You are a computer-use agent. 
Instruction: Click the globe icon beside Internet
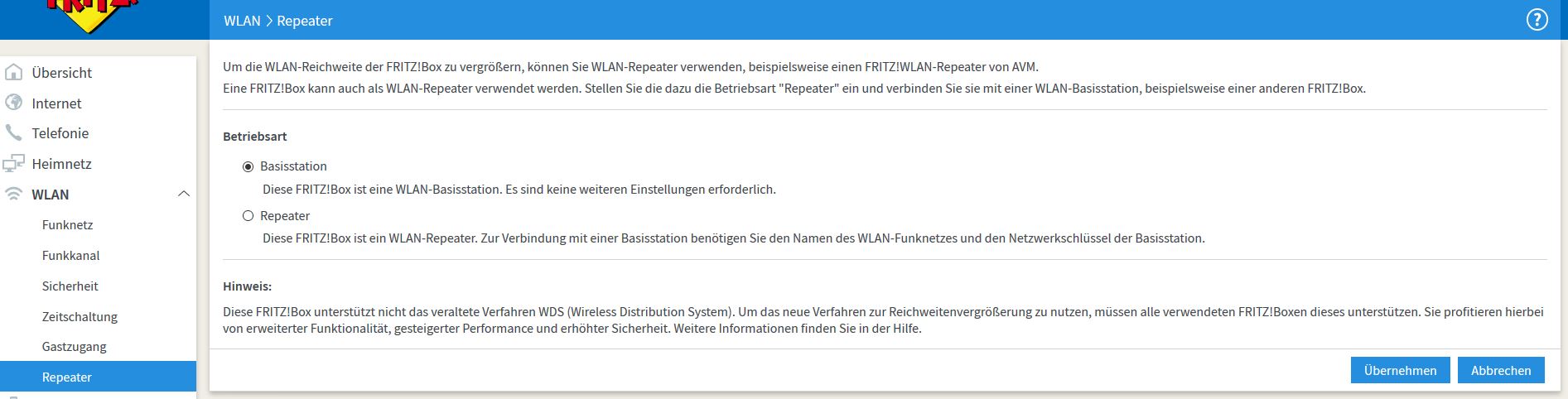(x=13, y=103)
